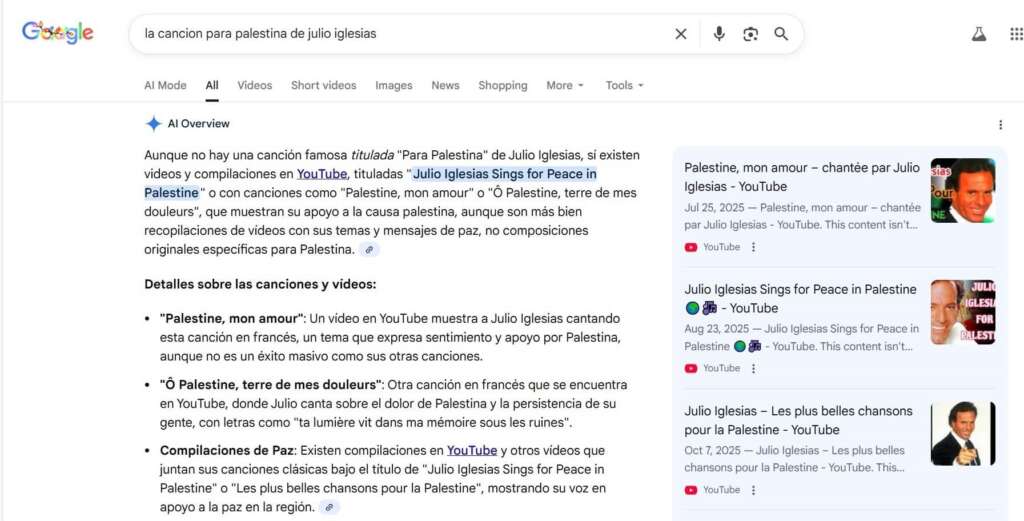Click inside the search query field
1024x521 pixels.
402,34
